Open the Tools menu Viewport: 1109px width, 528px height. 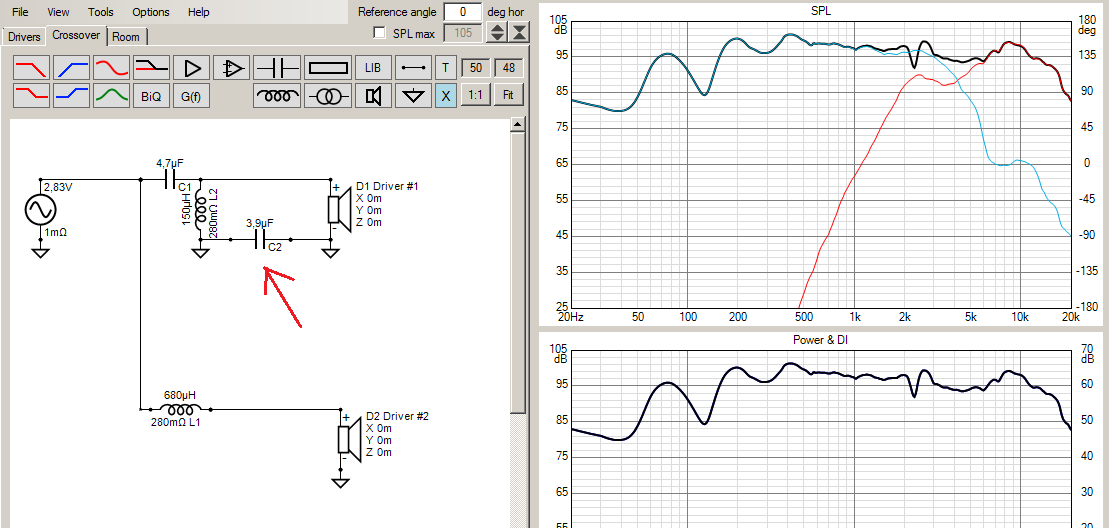click(100, 12)
